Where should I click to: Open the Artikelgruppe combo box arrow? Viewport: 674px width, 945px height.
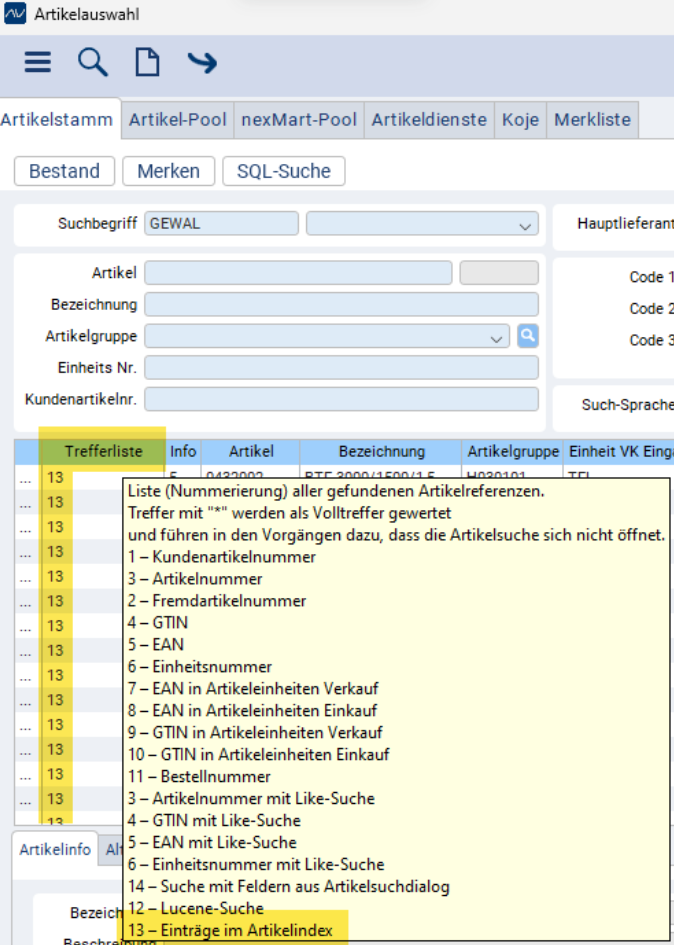[x=497, y=338]
